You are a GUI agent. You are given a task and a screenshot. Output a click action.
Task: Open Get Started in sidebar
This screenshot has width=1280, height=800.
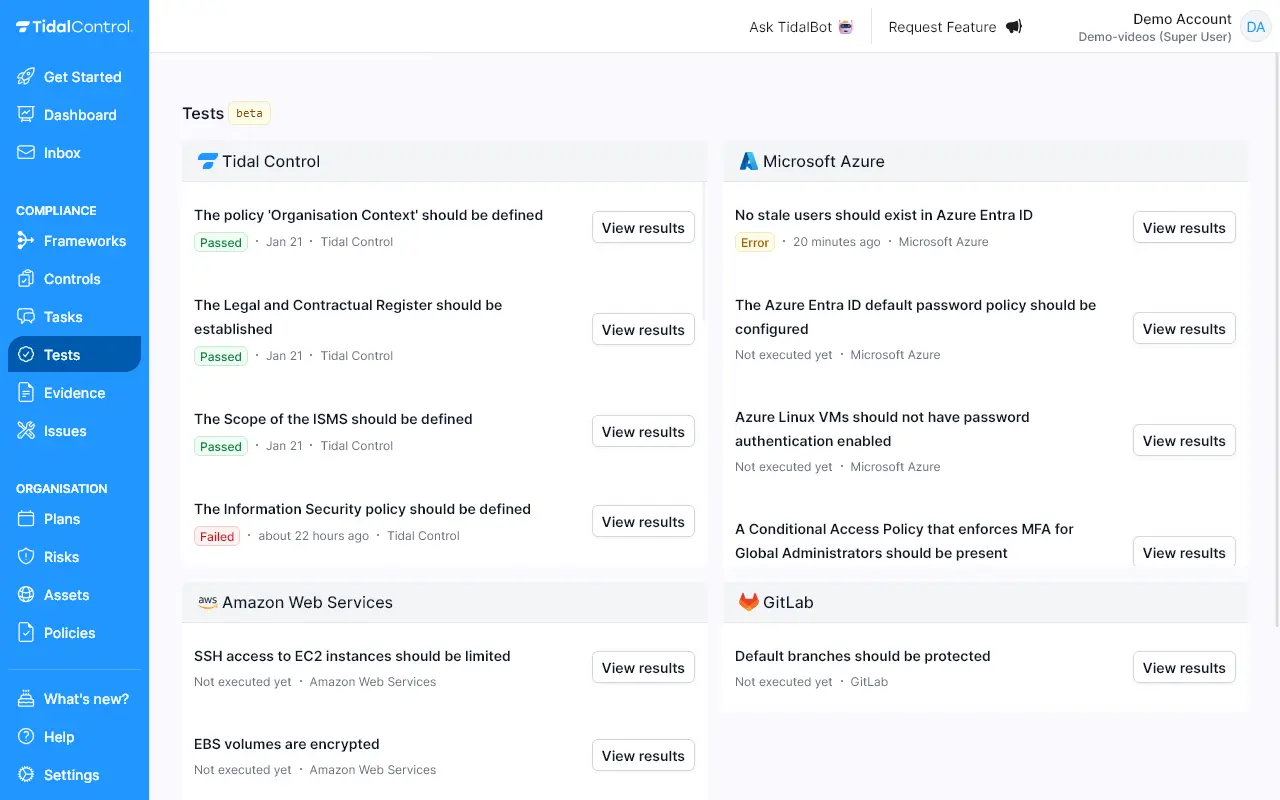click(x=74, y=77)
